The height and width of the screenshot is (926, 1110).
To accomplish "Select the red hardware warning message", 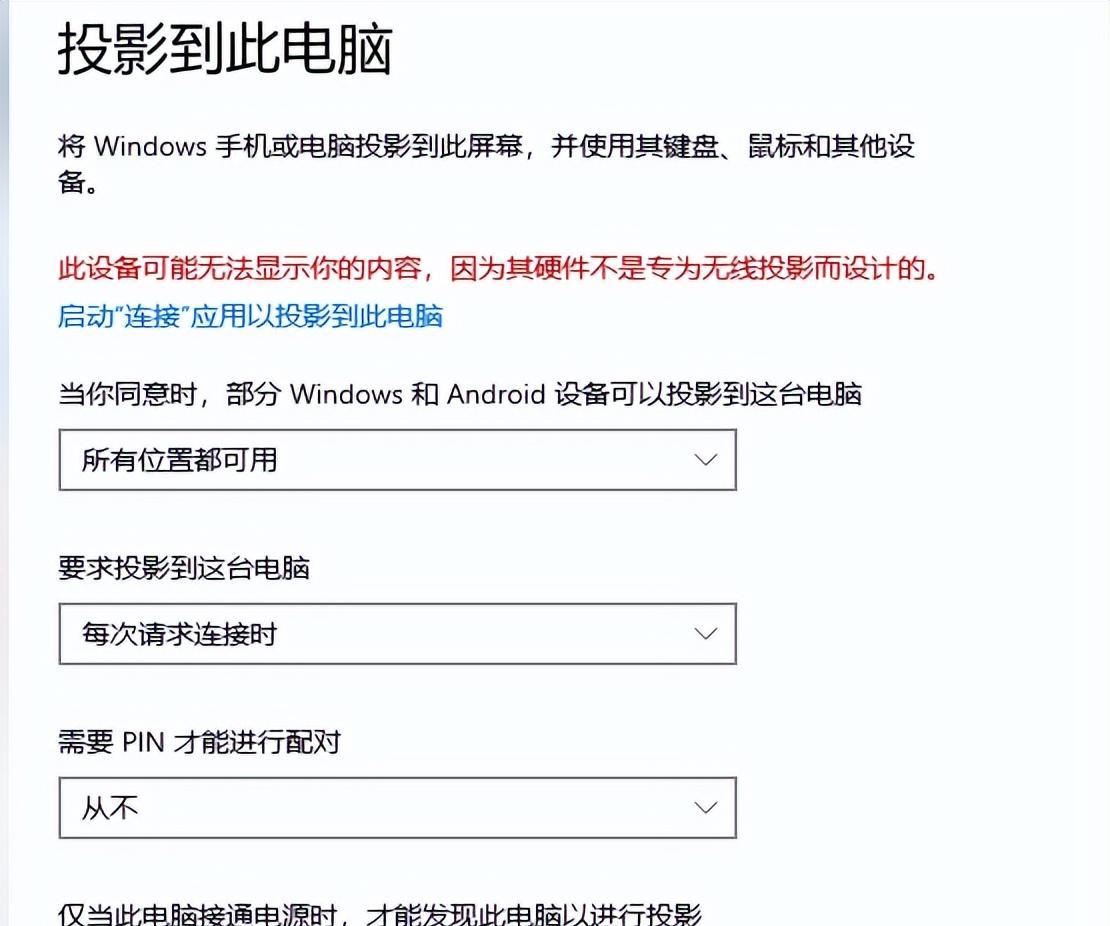I will [x=499, y=268].
